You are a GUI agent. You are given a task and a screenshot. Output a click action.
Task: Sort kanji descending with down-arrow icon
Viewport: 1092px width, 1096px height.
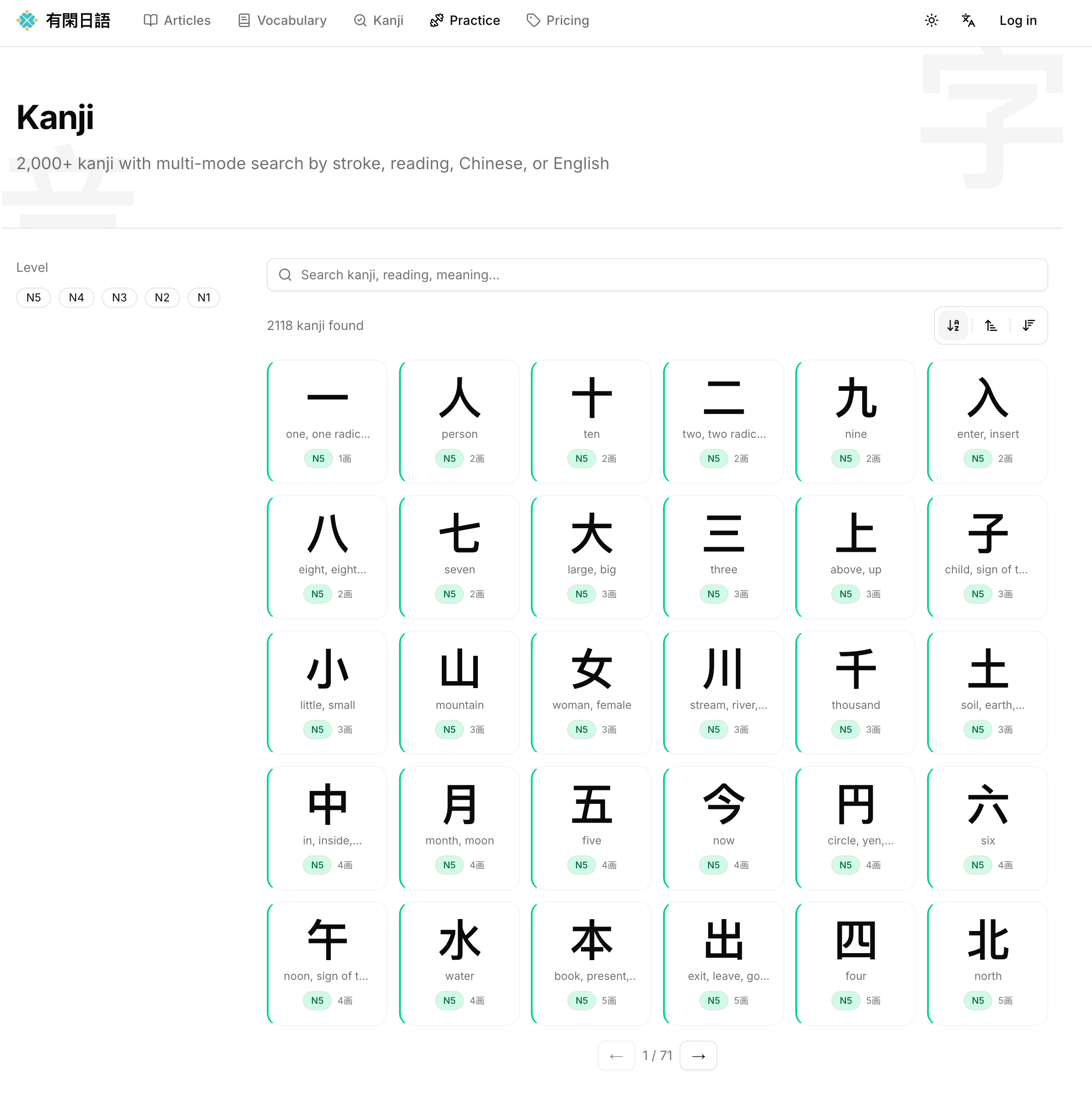[1028, 325]
